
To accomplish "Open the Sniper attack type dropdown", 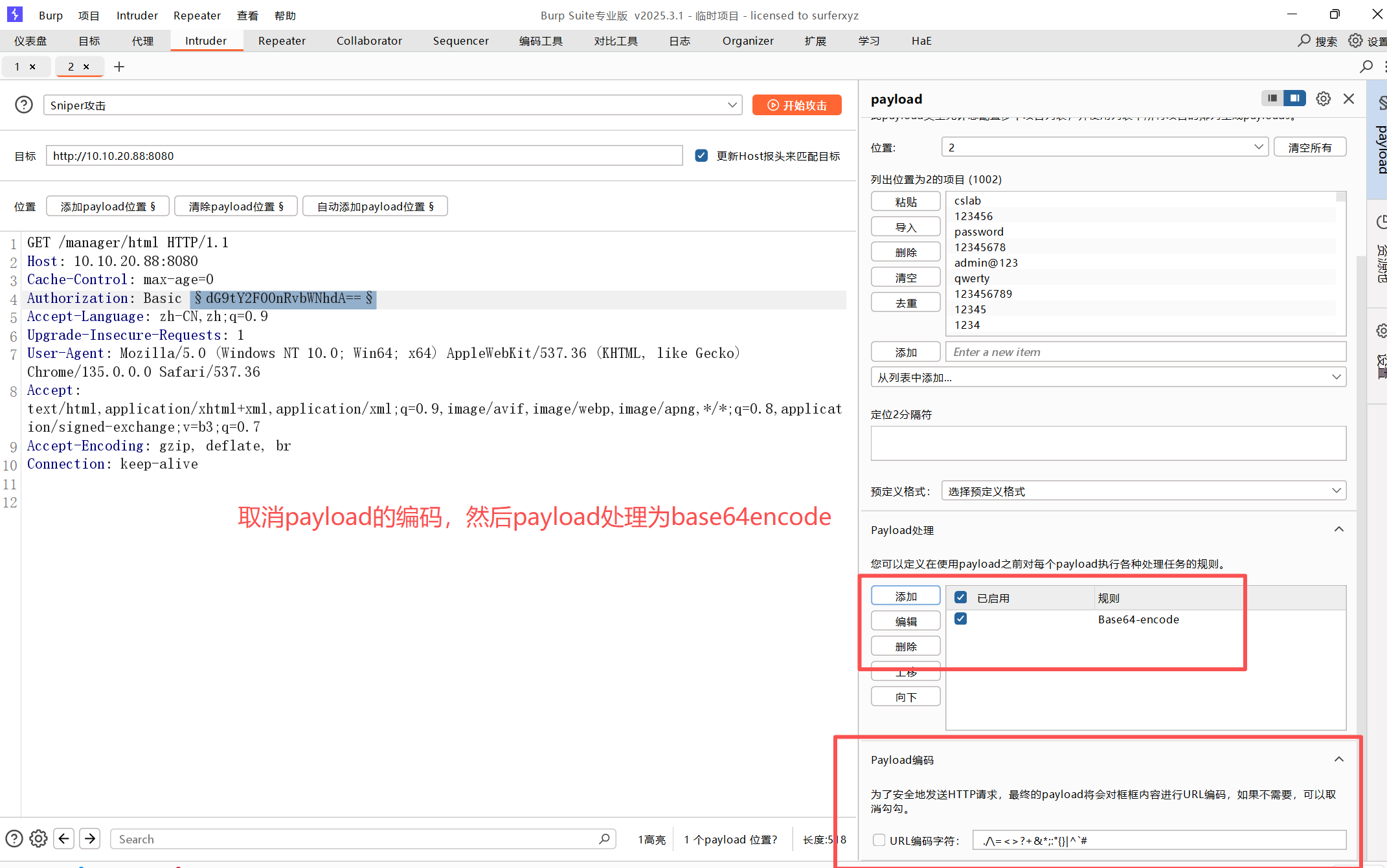I will (x=732, y=105).
